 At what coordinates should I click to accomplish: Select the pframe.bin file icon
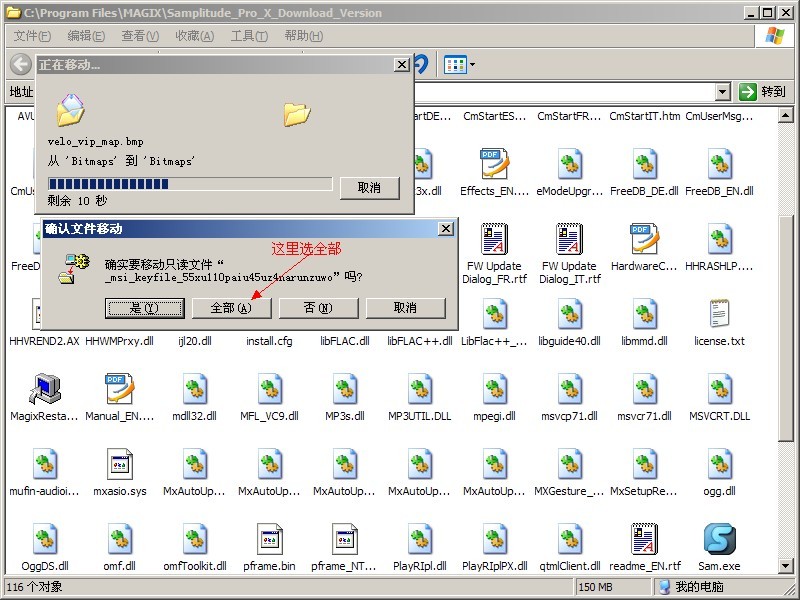(x=269, y=539)
